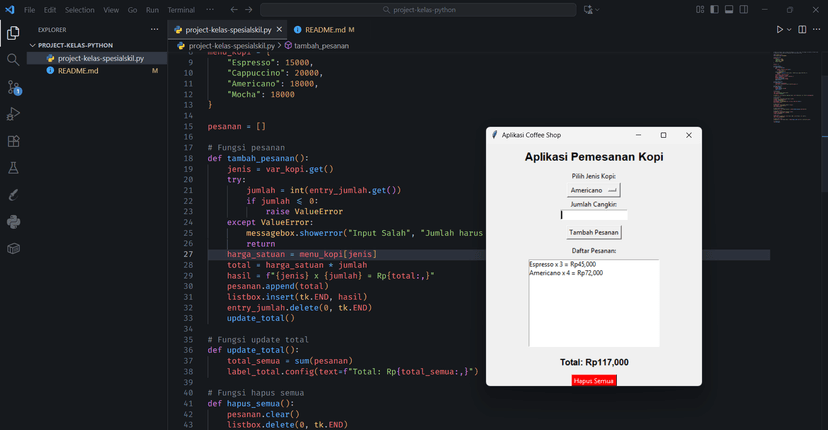The height and width of the screenshot is (430, 828).
Task: Open the Search view in activity bar
Action: click(13, 60)
